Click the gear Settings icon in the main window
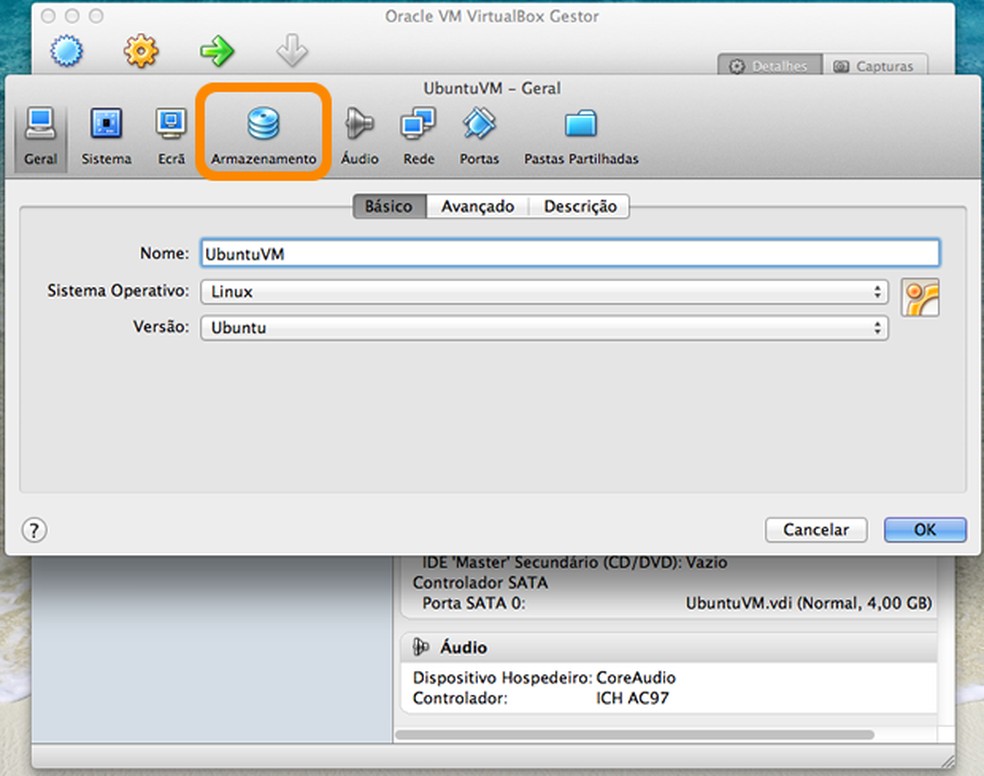This screenshot has height=776, width=984. [x=141, y=51]
